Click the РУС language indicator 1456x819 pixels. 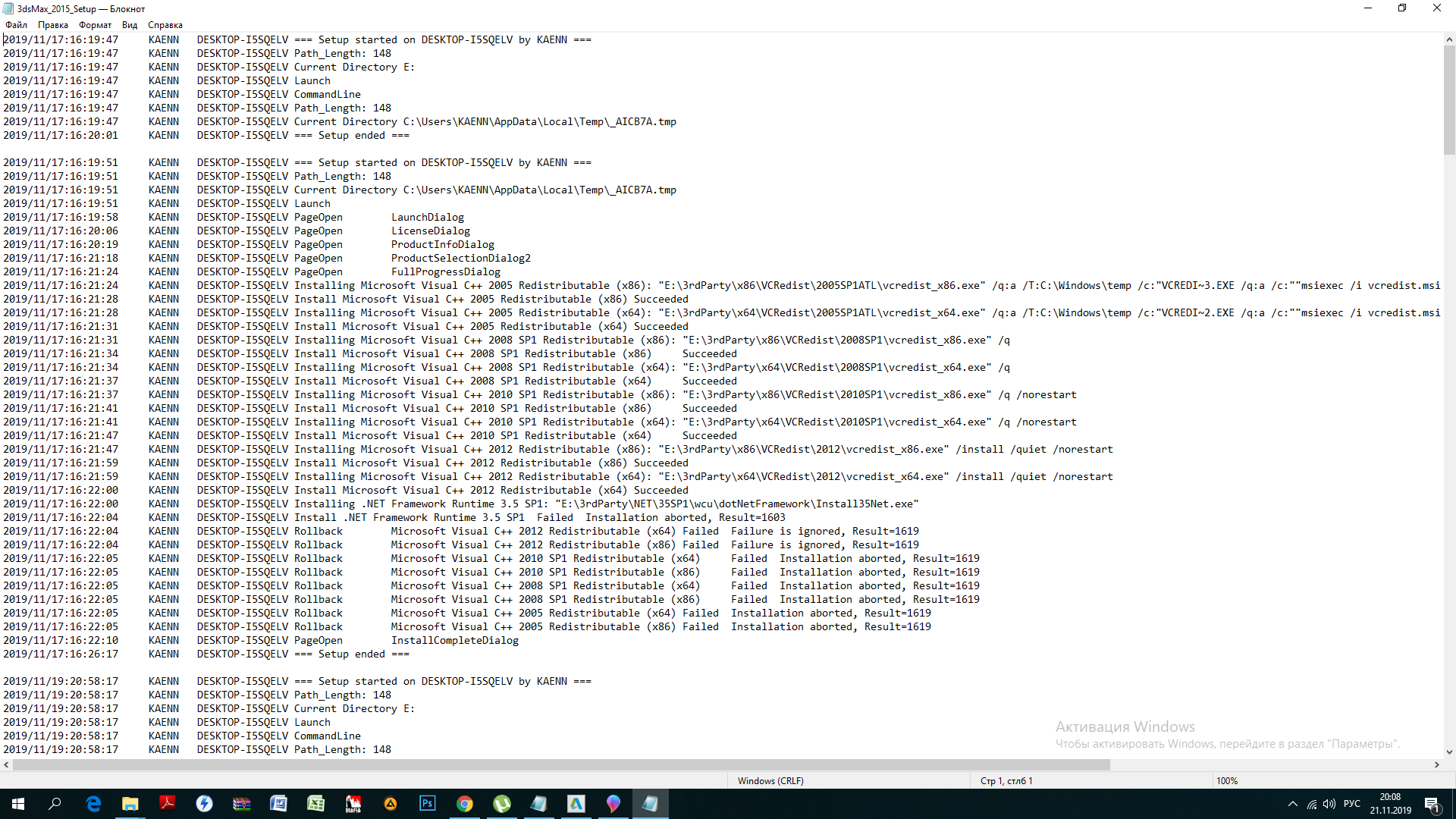(x=1351, y=804)
